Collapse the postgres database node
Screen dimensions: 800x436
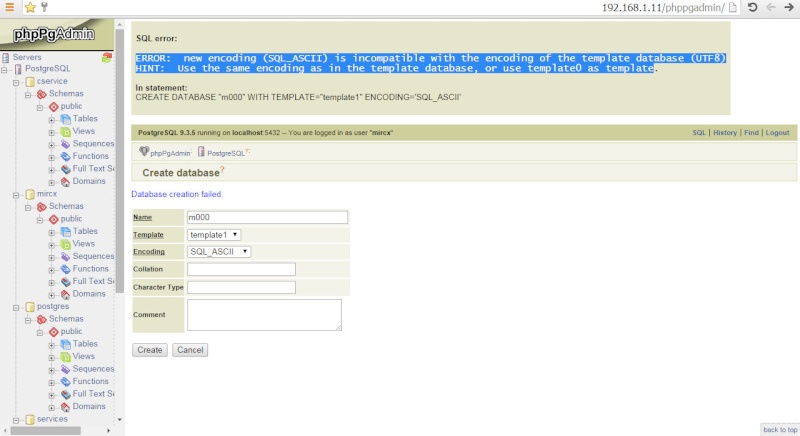click(16, 307)
